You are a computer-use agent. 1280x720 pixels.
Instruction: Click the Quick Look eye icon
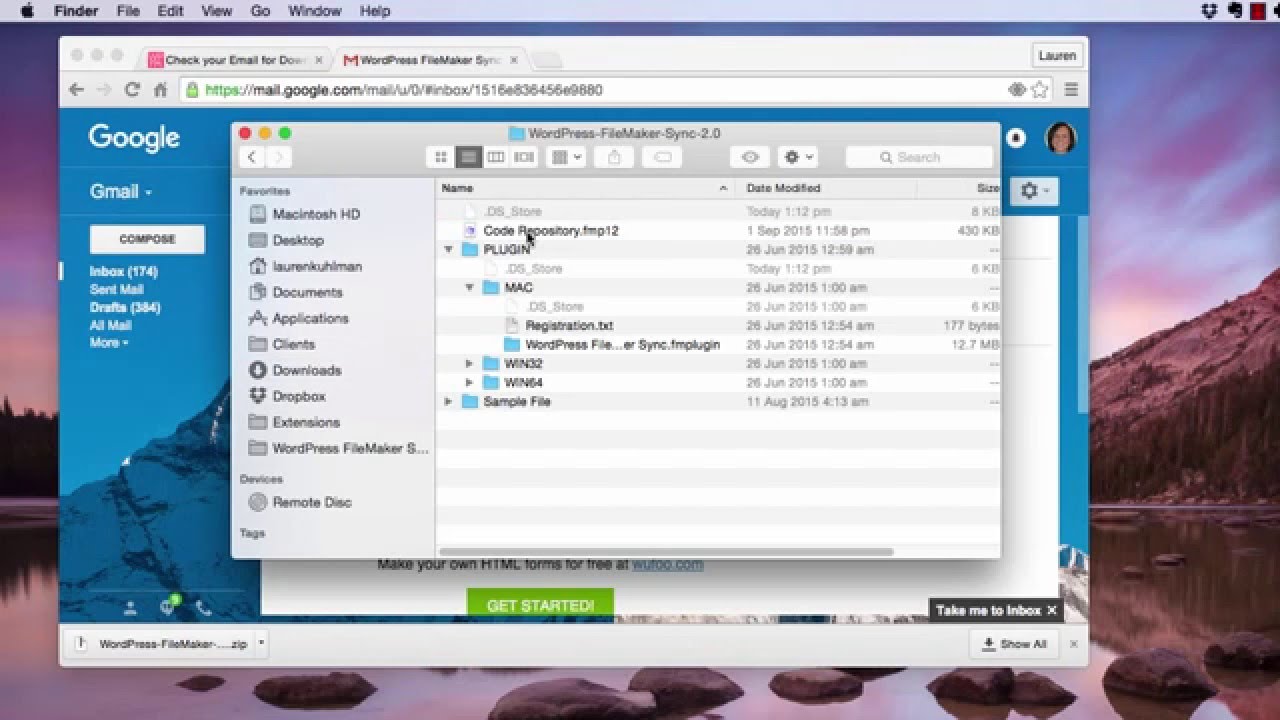(750, 157)
